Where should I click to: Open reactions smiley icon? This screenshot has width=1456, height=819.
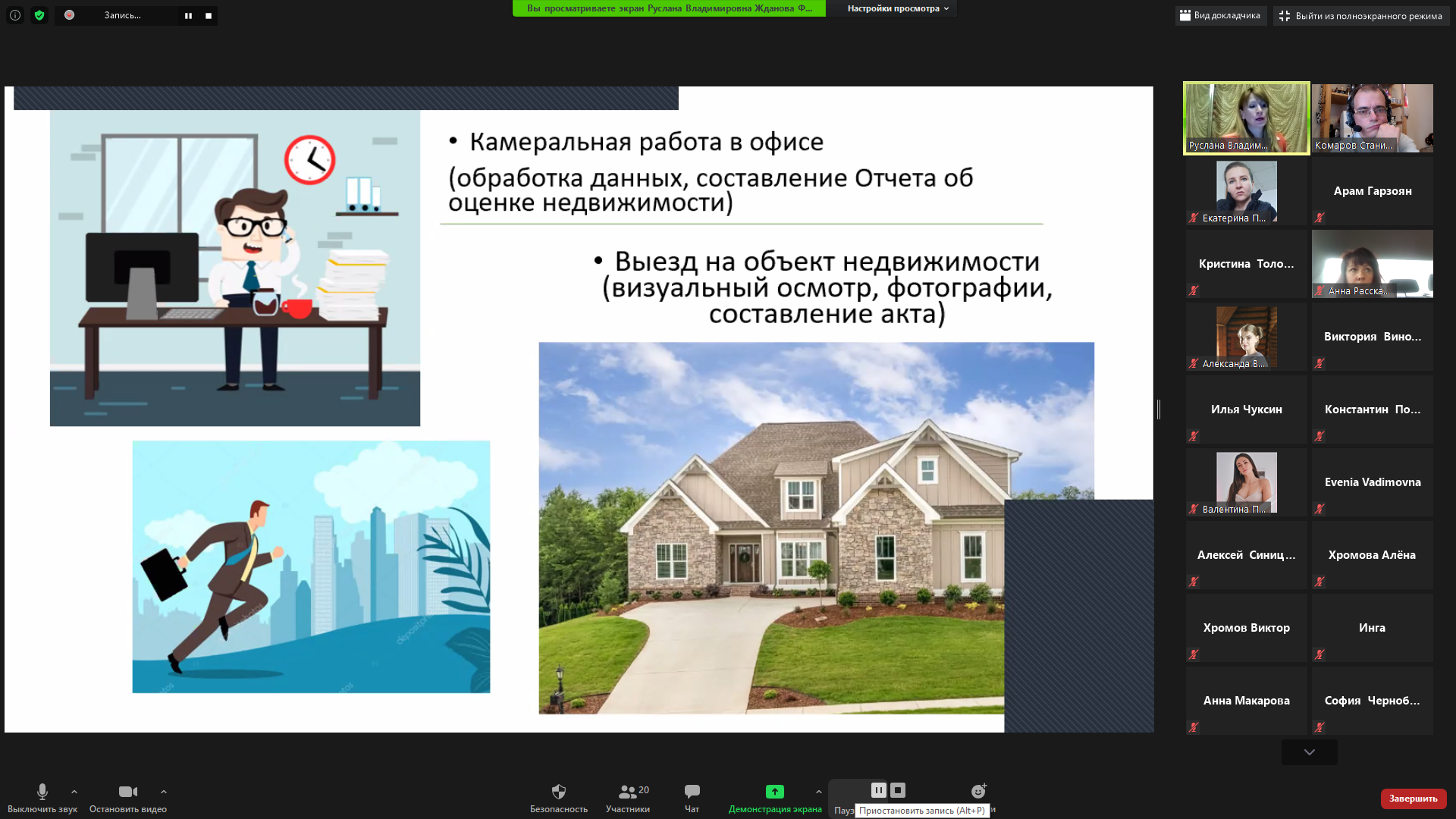pos(979,791)
